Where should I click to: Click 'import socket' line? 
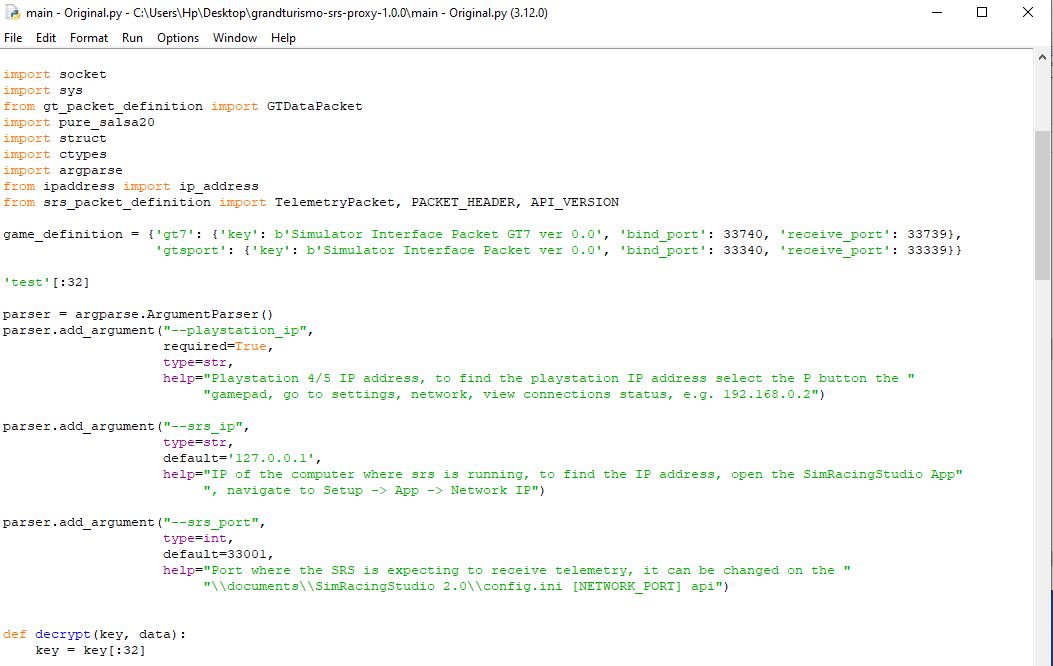pos(54,75)
